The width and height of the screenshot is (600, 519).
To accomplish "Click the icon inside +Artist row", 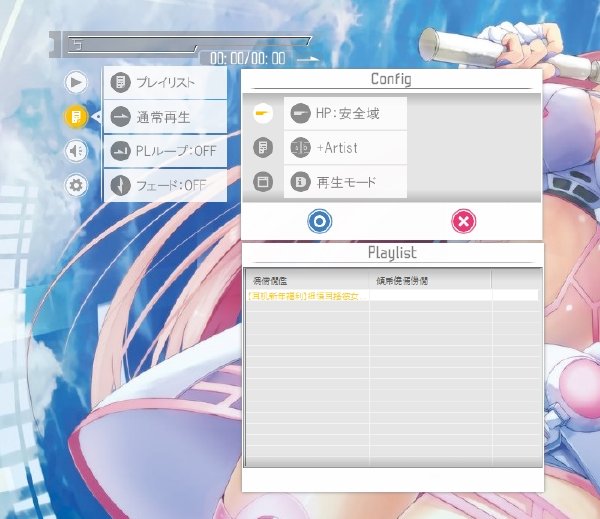I will pyautogui.click(x=300, y=148).
